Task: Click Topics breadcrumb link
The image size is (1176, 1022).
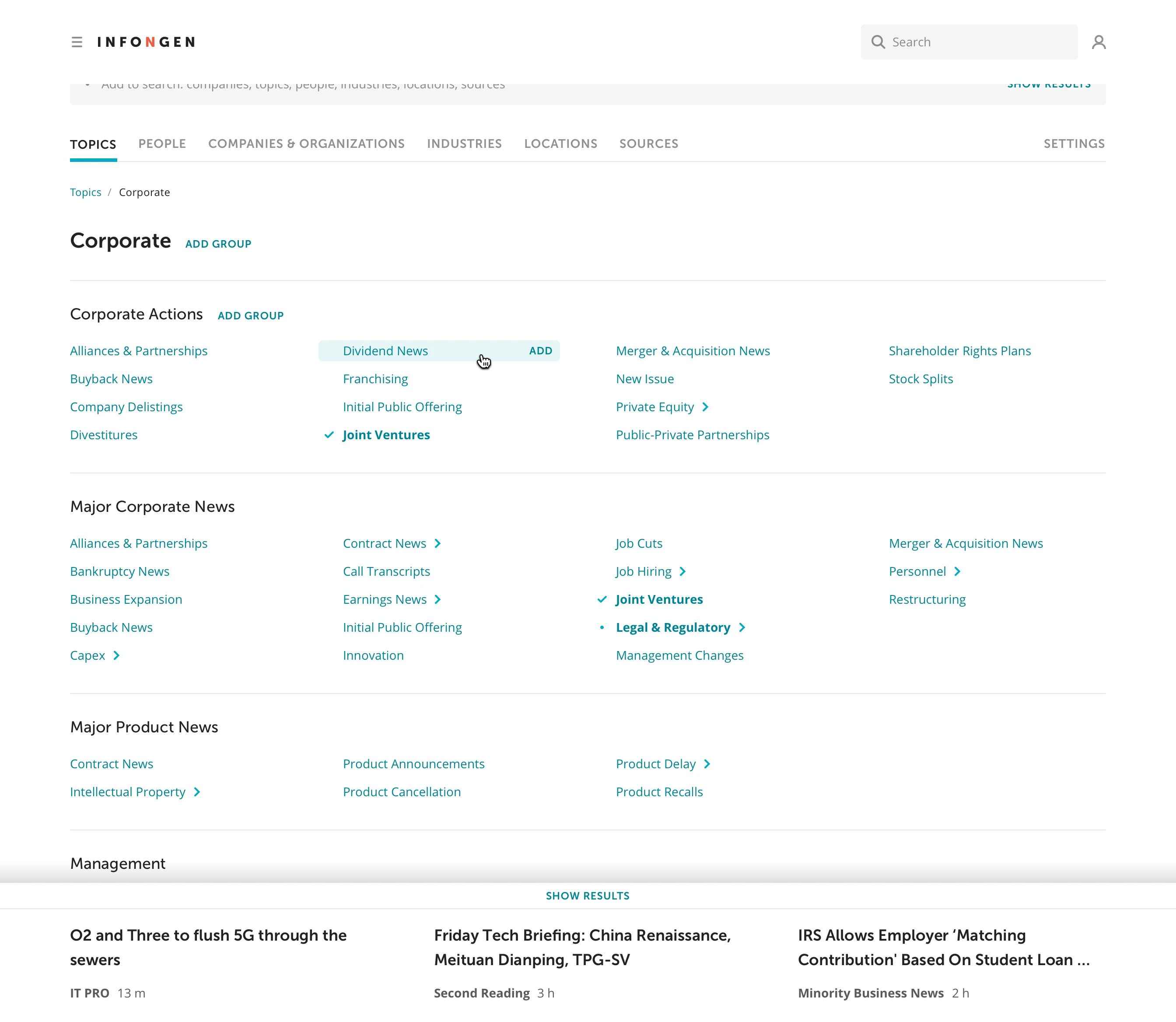Action: 86,192
